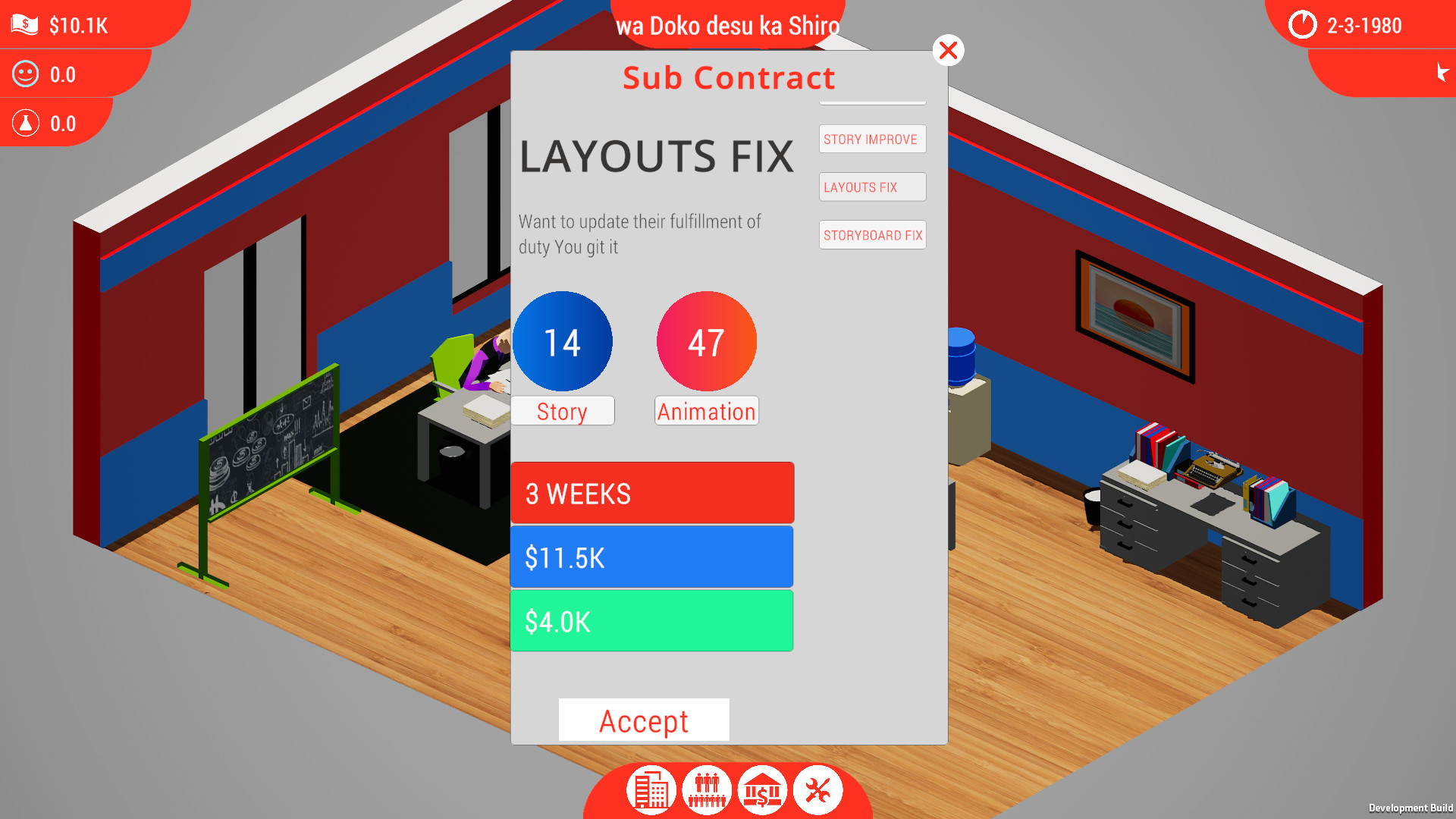Click the $11.5K payment amount bar

[651, 557]
